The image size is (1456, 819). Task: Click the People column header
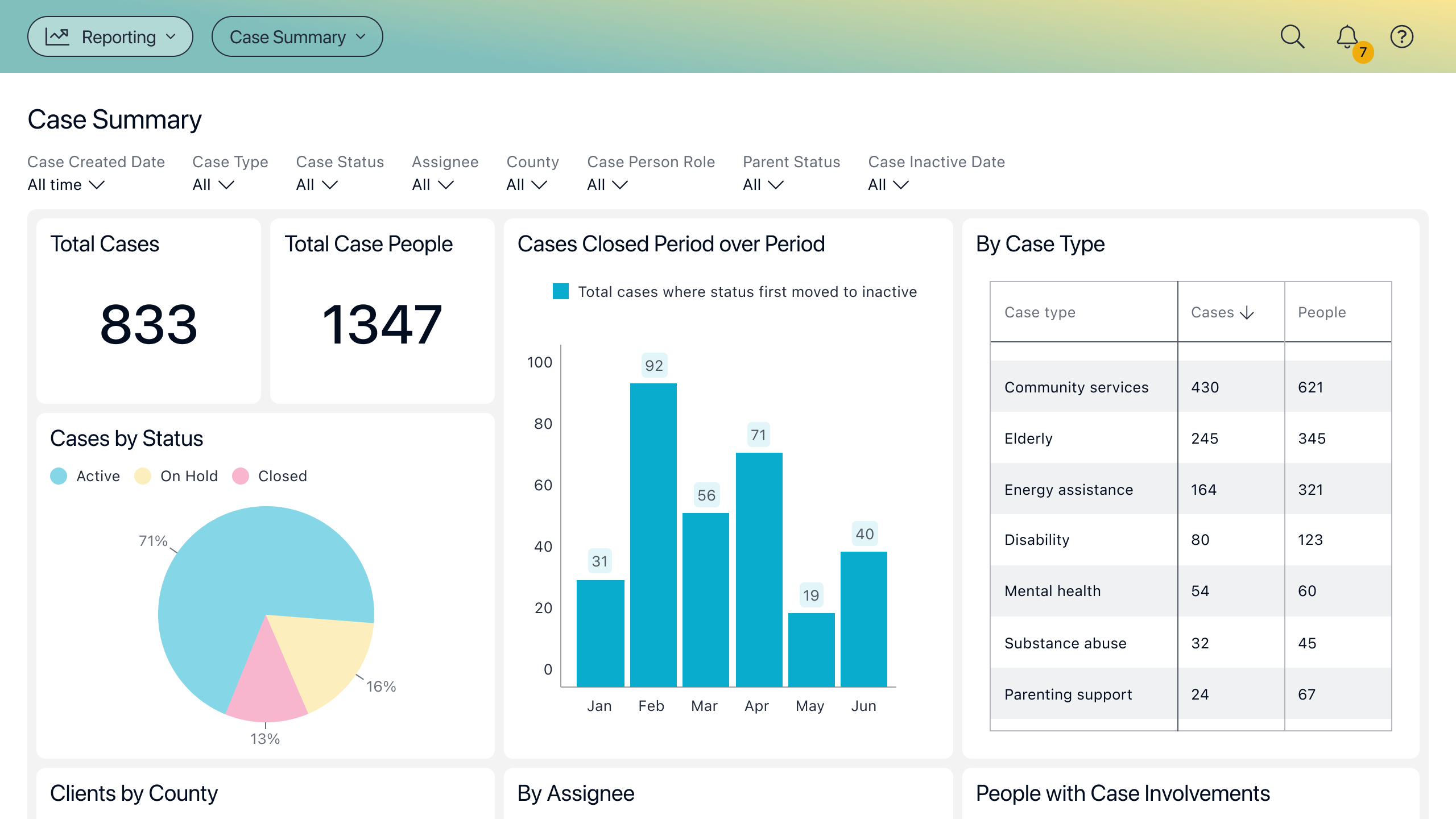coord(1322,312)
